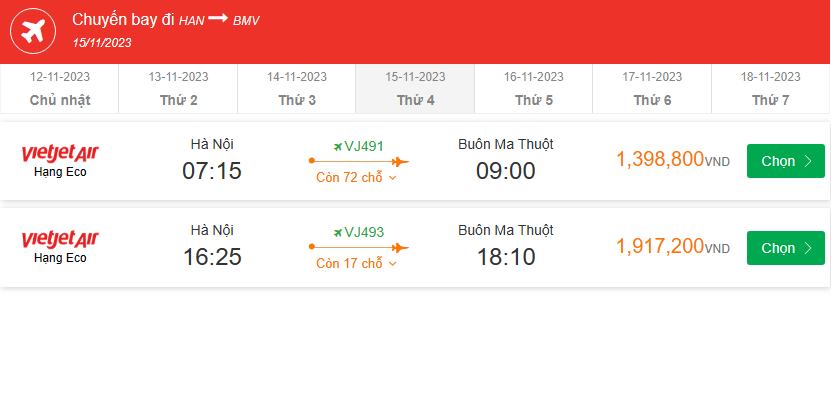Viewport: 831px width, 417px height.
Task: Expand the 'Còn 17 chỗ' seat details
Action: pos(357,264)
